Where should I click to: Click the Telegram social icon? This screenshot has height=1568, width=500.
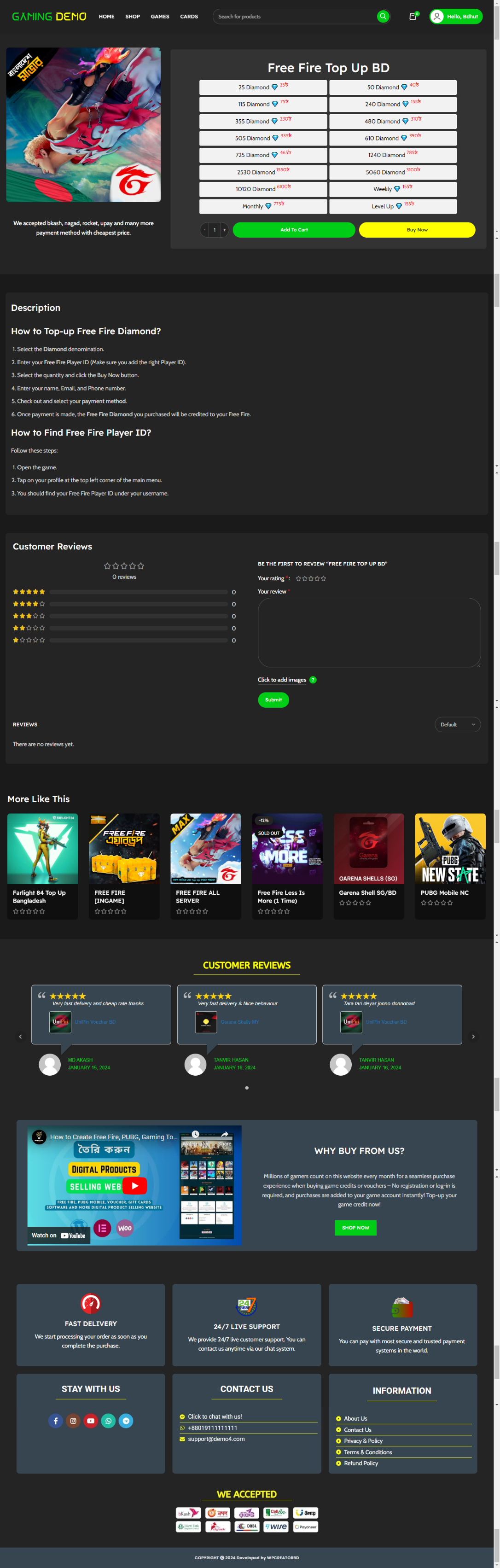pyautogui.click(x=126, y=1421)
